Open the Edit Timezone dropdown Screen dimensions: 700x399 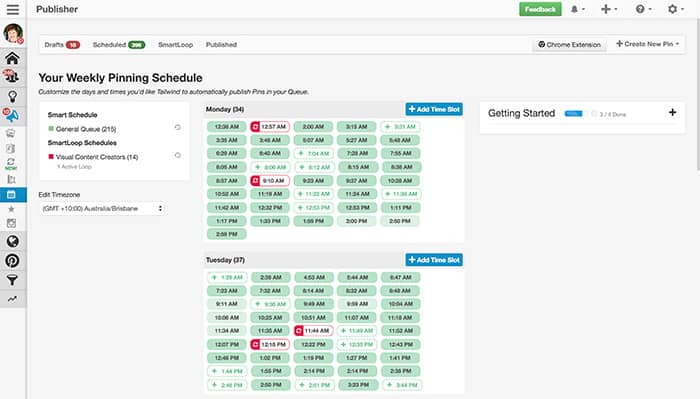(x=102, y=208)
